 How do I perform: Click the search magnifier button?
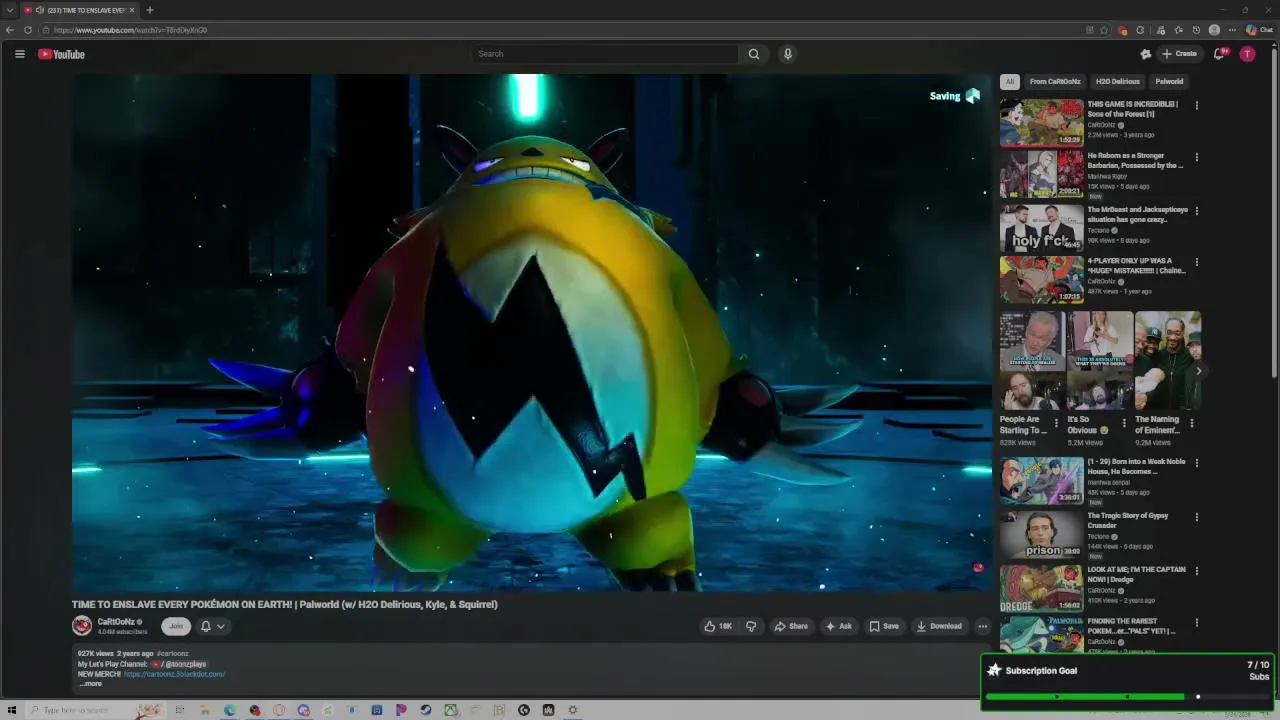754,54
